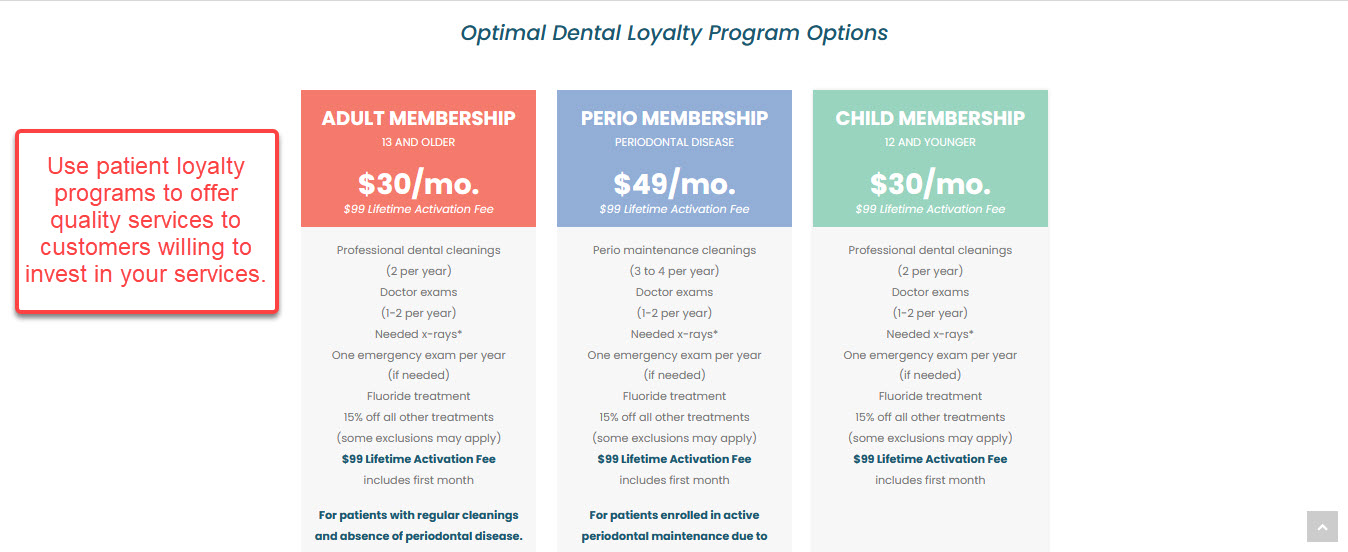Click bold $99 Lifetime Activation Fee under Child

[x=930, y=459]
